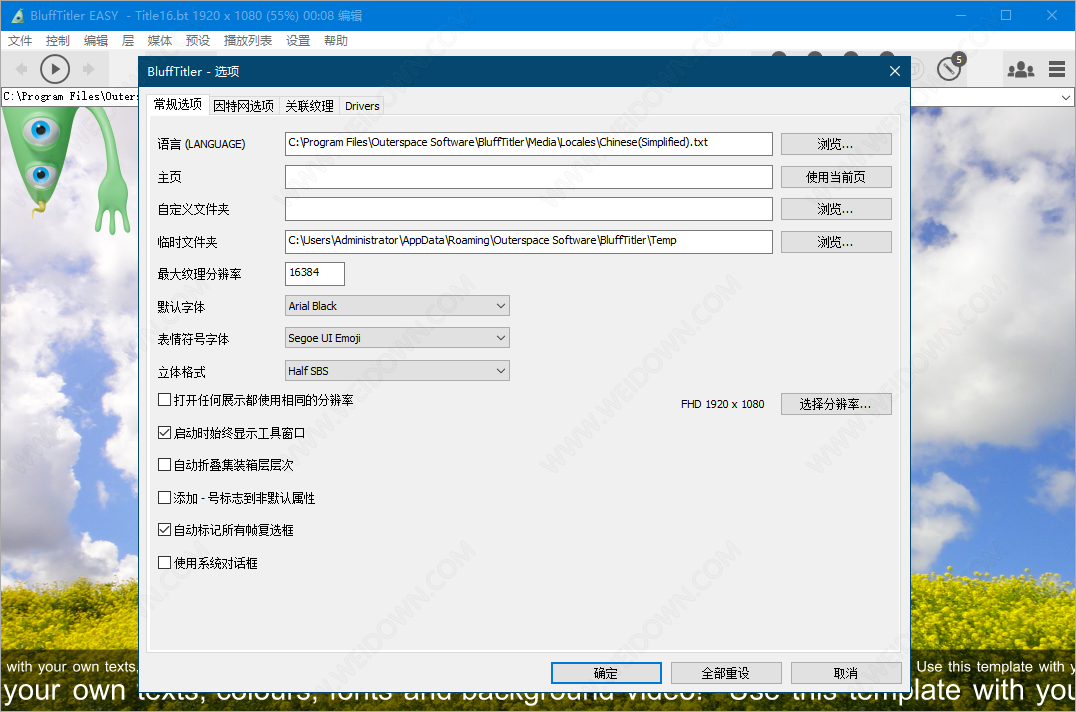The height and width of the screenshot is (712, 1076).
Task: Open the 立体格式 Half SBS dropdown
Action: 397,370
